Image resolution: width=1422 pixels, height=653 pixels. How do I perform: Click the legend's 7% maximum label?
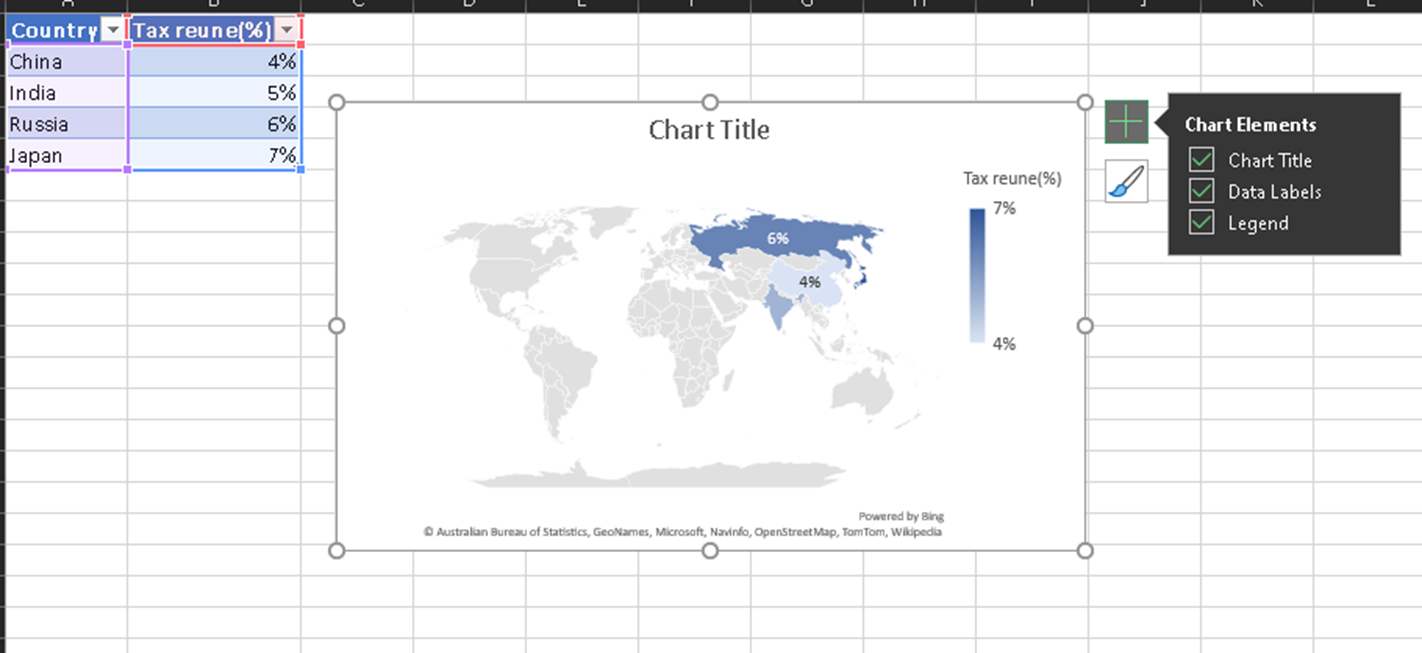pos(1004,208)
